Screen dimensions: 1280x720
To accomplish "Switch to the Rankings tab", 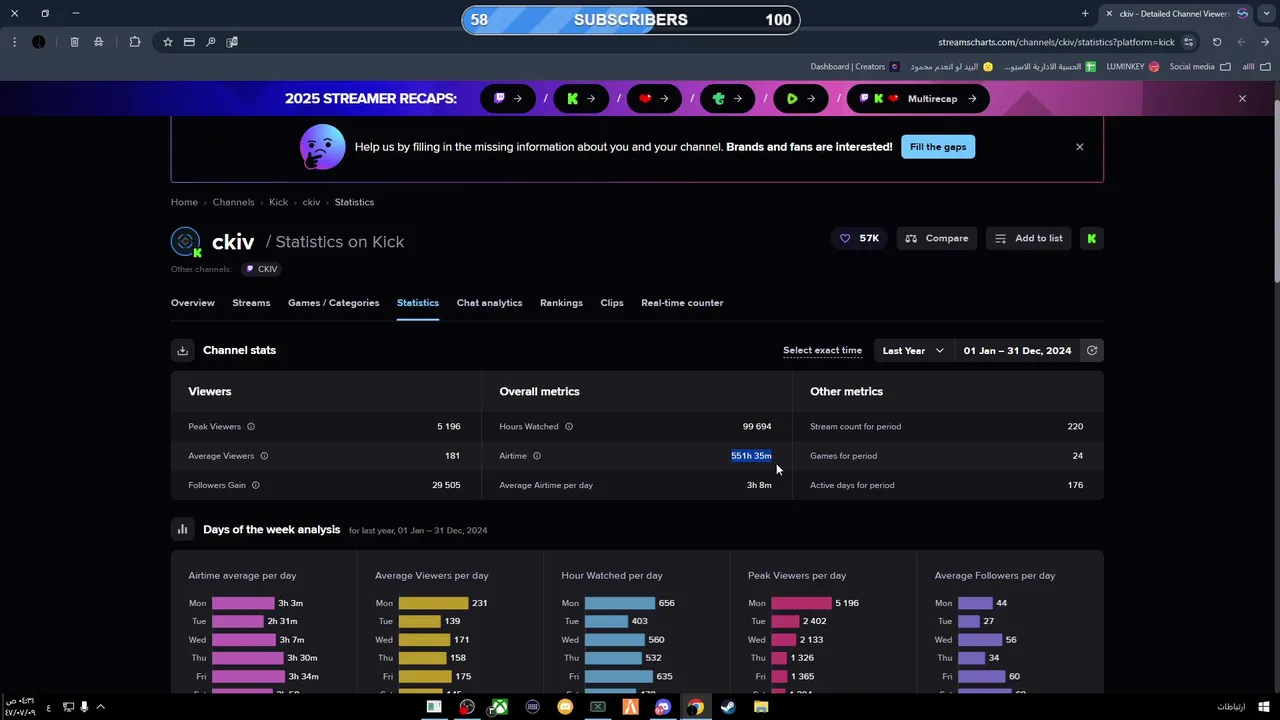I will pos(561,303).
